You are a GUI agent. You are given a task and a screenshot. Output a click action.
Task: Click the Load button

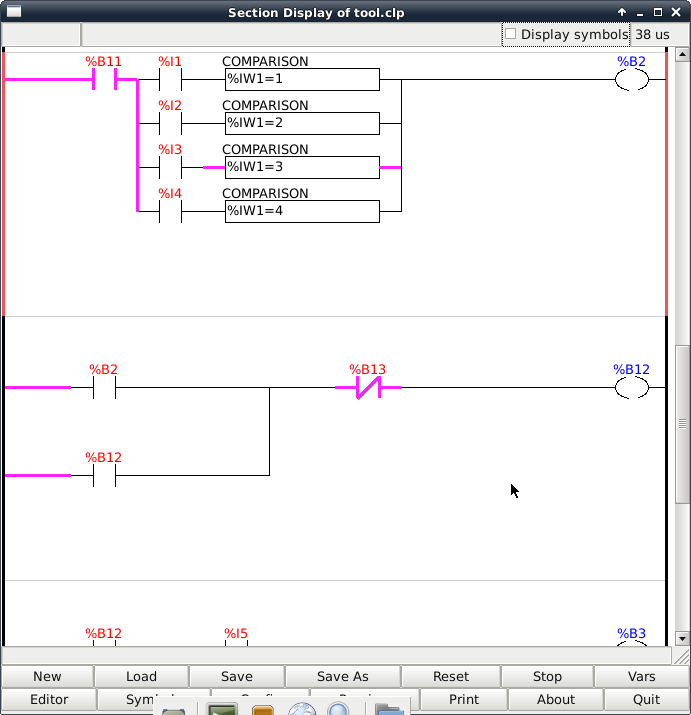[141, 676]
